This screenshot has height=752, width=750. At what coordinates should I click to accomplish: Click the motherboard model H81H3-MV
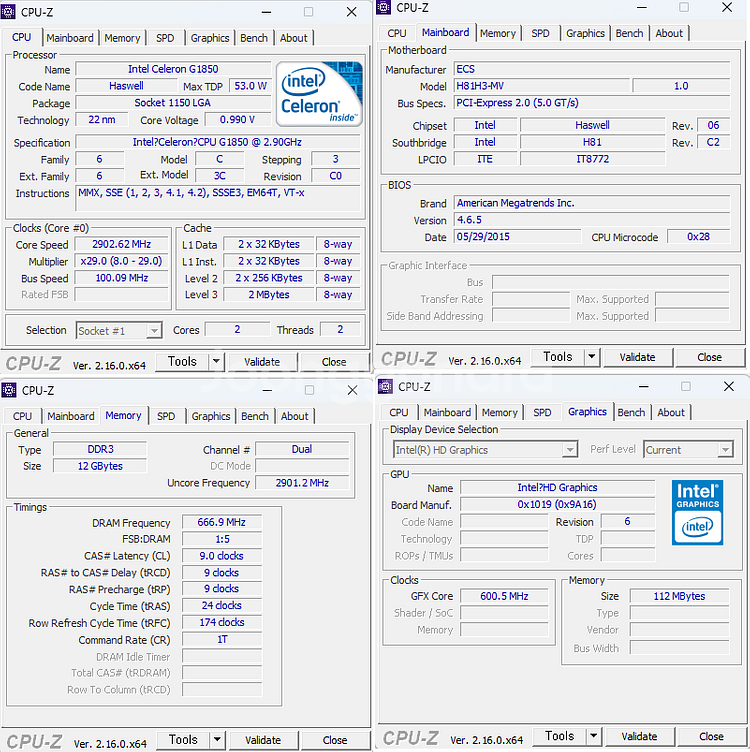[542, 86]
